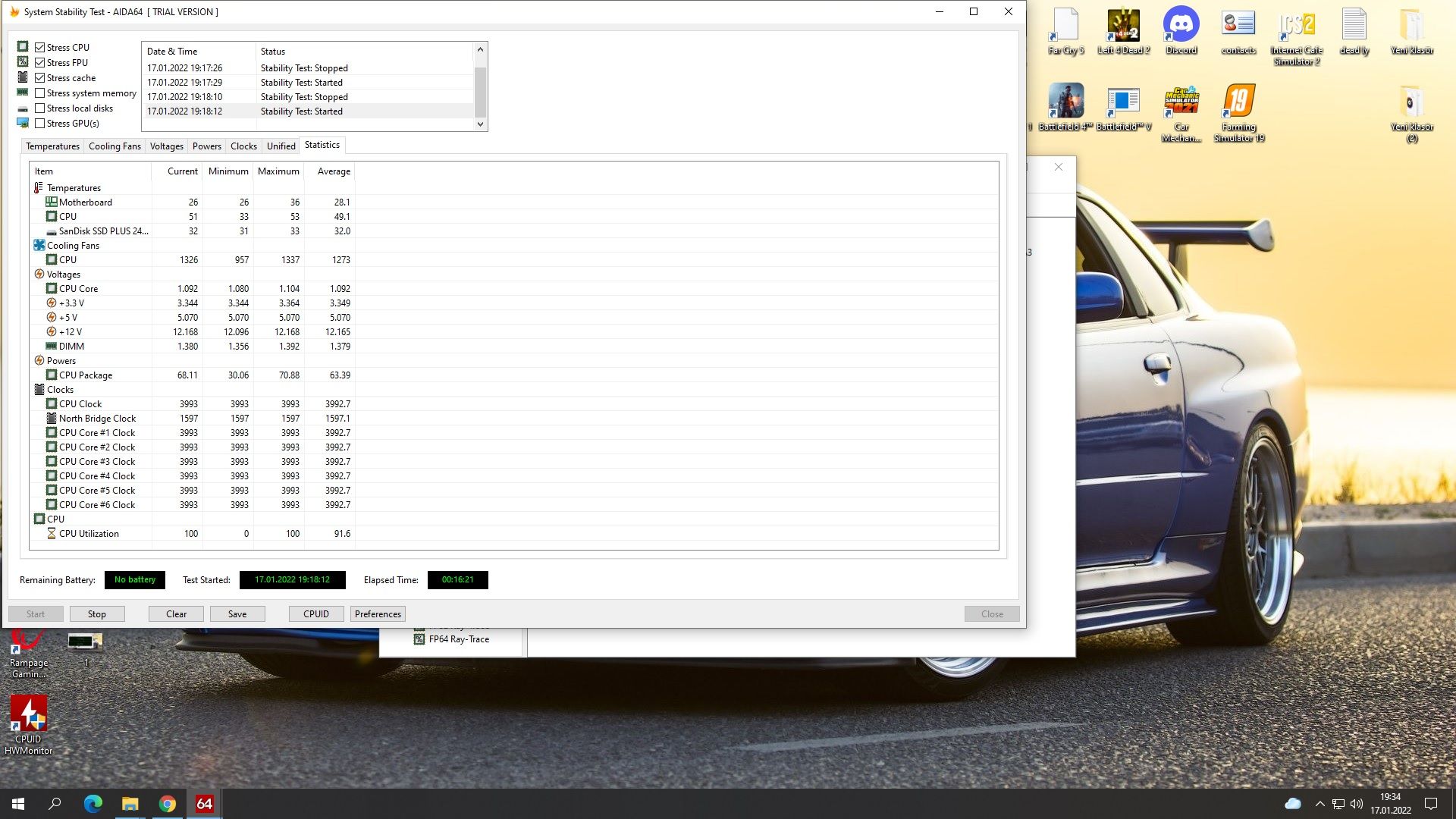Switch to the Cooling Fans tab
1456x819 pixels.
tap(115, 146)
